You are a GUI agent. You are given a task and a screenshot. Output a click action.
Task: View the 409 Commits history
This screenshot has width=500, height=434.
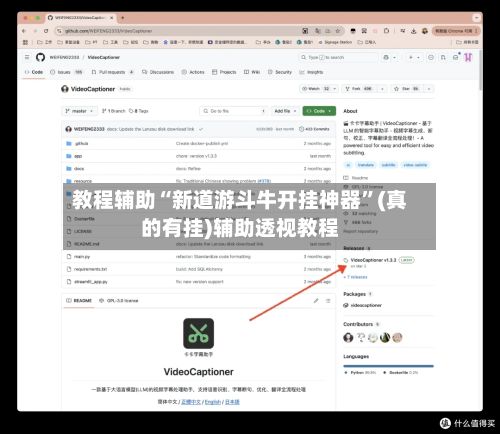[314, 129]
